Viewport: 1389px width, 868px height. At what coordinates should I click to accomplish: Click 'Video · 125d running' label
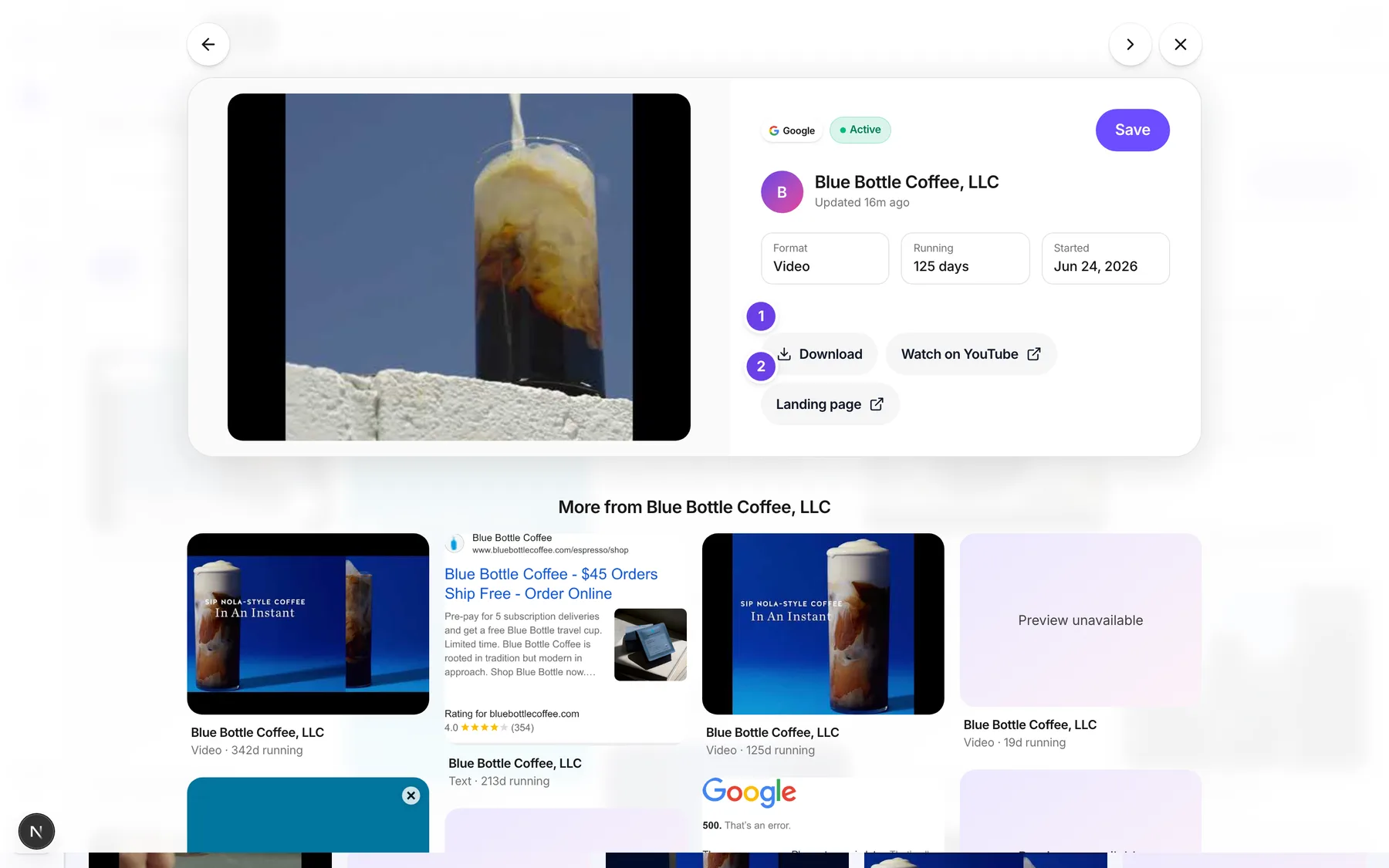tap(760, 750)
